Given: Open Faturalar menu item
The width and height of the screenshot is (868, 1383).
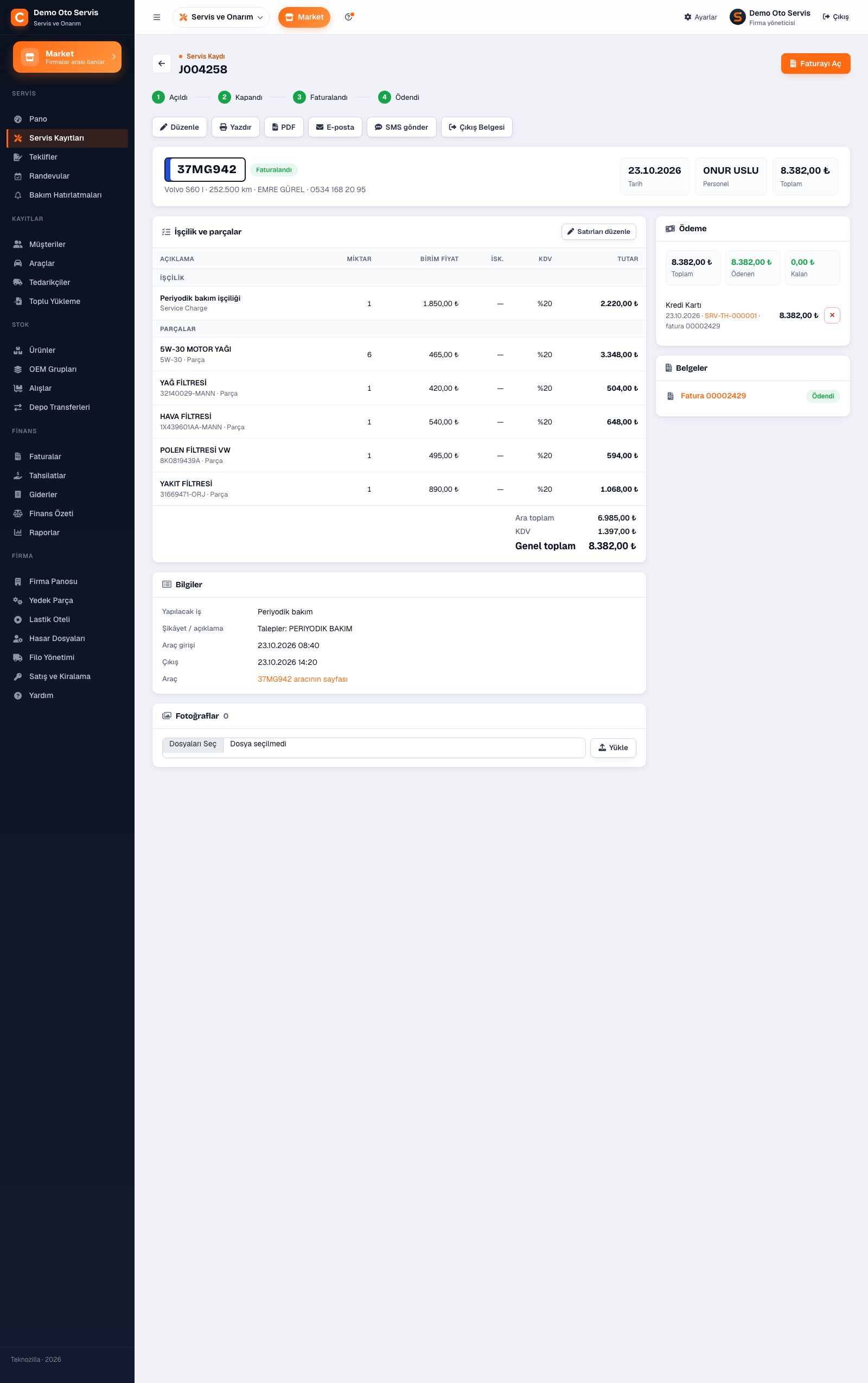Looking at the screenshot, I should coord(67,456).
